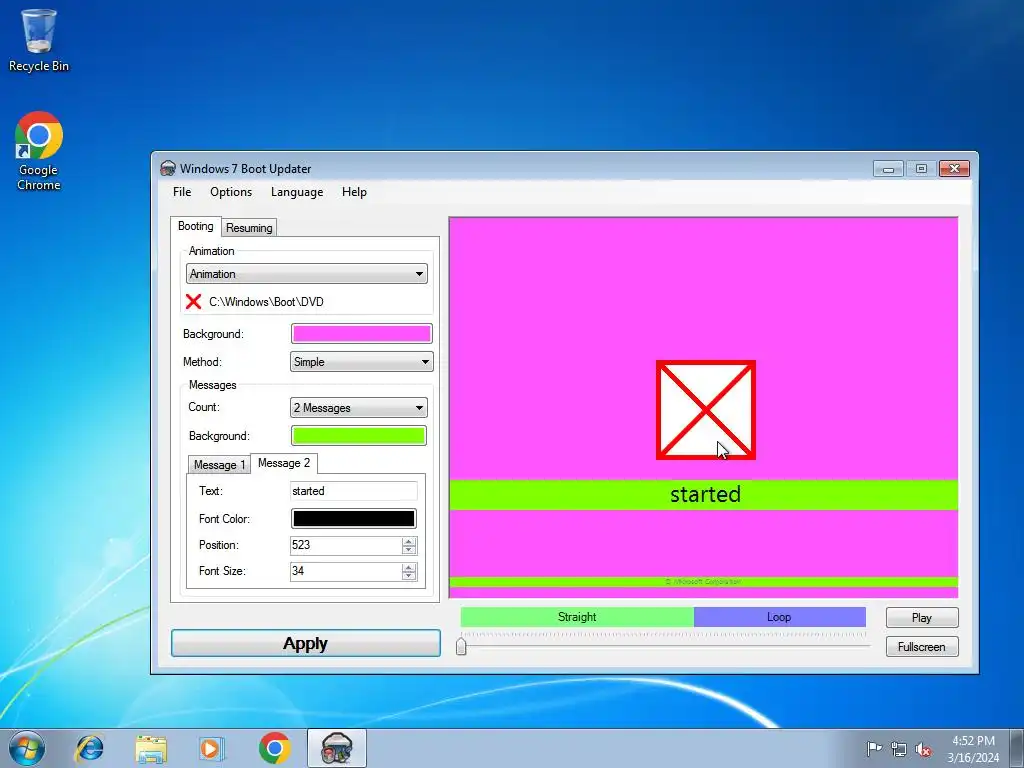
Task: Click the crossed-out animation placeholder in preview
Action: coord(705,410)
